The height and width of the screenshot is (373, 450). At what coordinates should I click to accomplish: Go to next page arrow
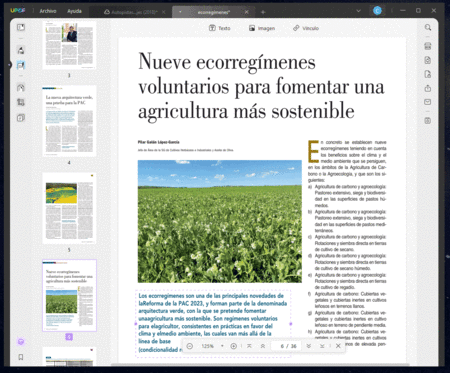click(x=308, y=346)
